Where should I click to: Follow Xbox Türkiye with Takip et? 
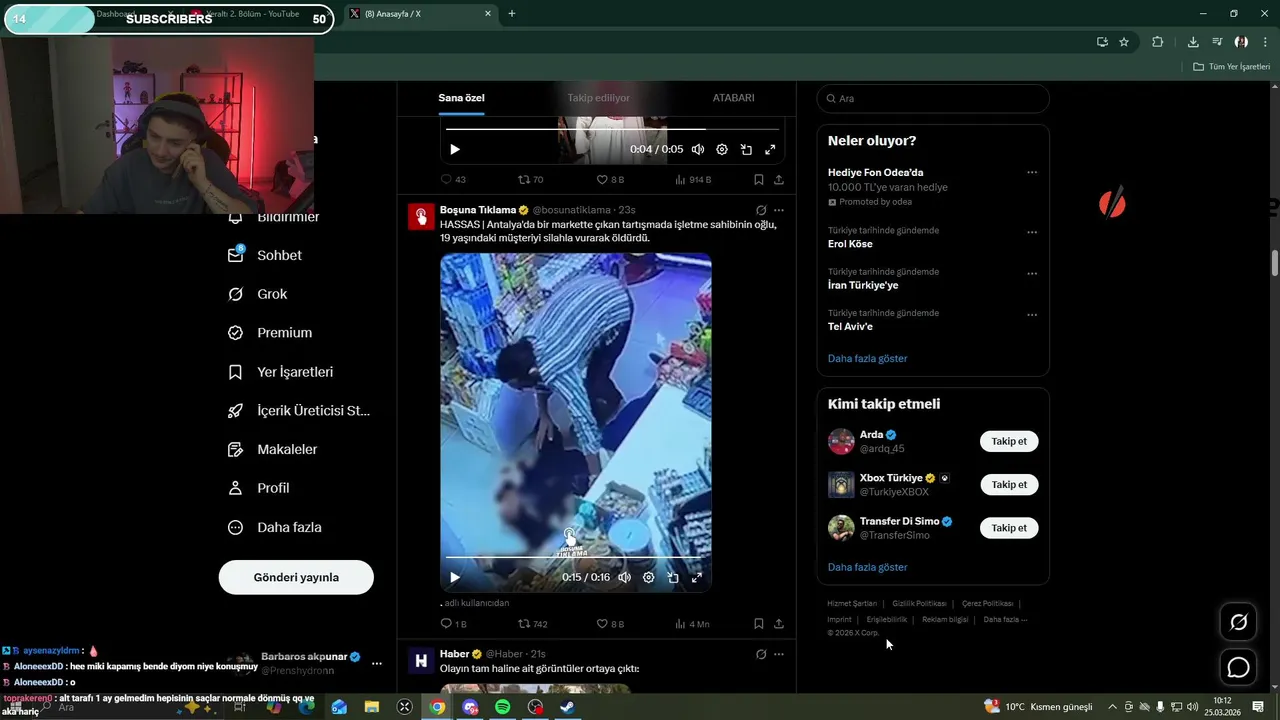(1009, 484)
